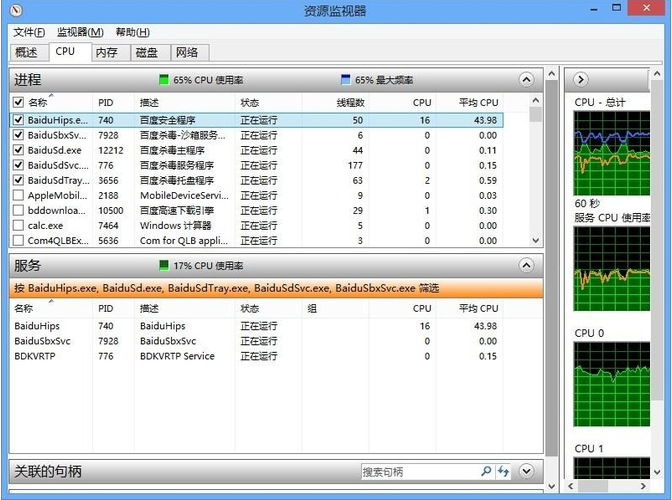Image resolution: width=672 pixels, height=500 pixels.
Task: Select the BaiduSbxSvc service row
Action: (x=255, y=341)
